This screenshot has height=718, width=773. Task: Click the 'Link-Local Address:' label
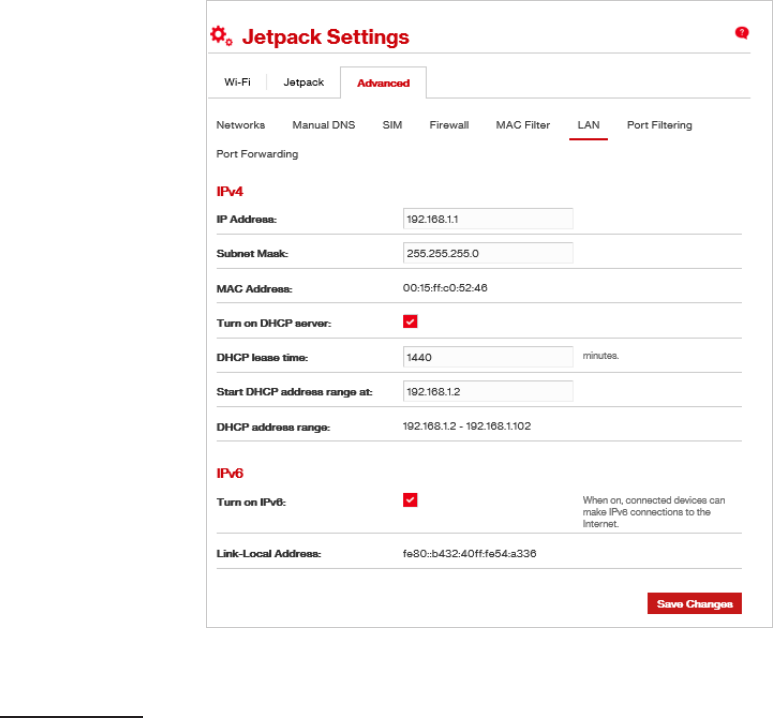pyautogui.click(x=269, y=554)
